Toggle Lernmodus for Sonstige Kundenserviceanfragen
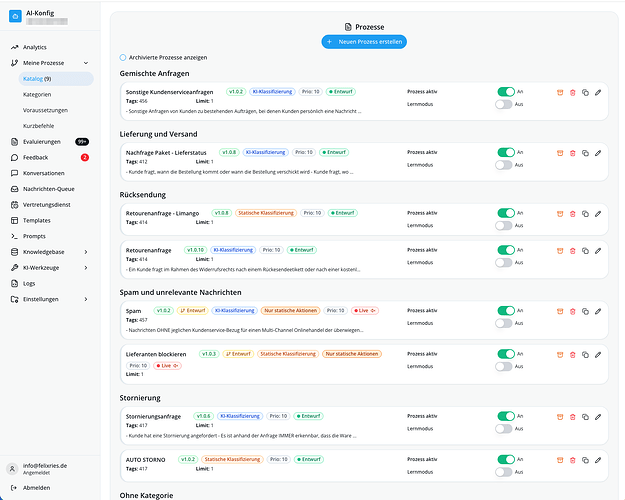This screenshot has width=625, height=500. tap(503, 104)
